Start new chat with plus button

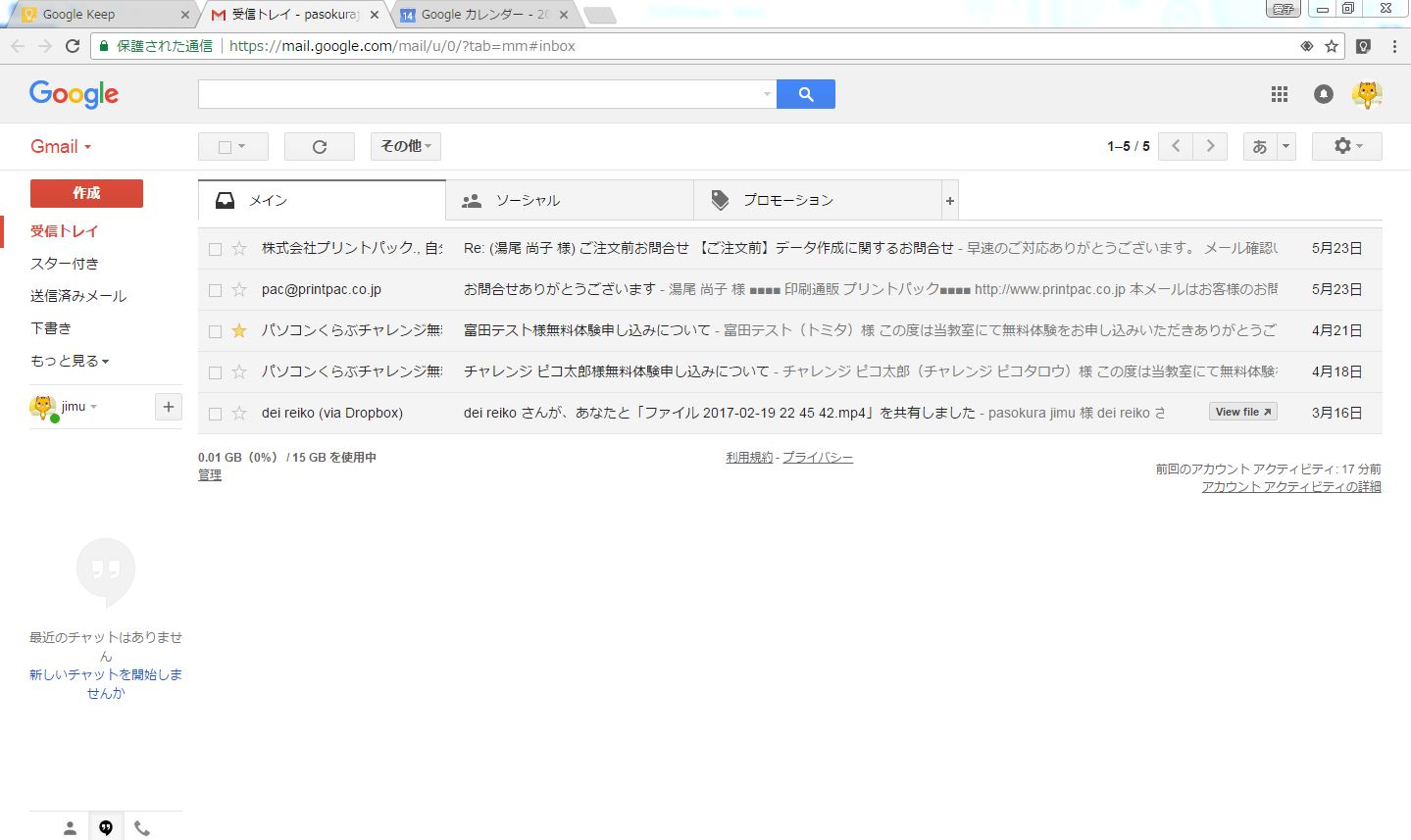click(169, 407)
